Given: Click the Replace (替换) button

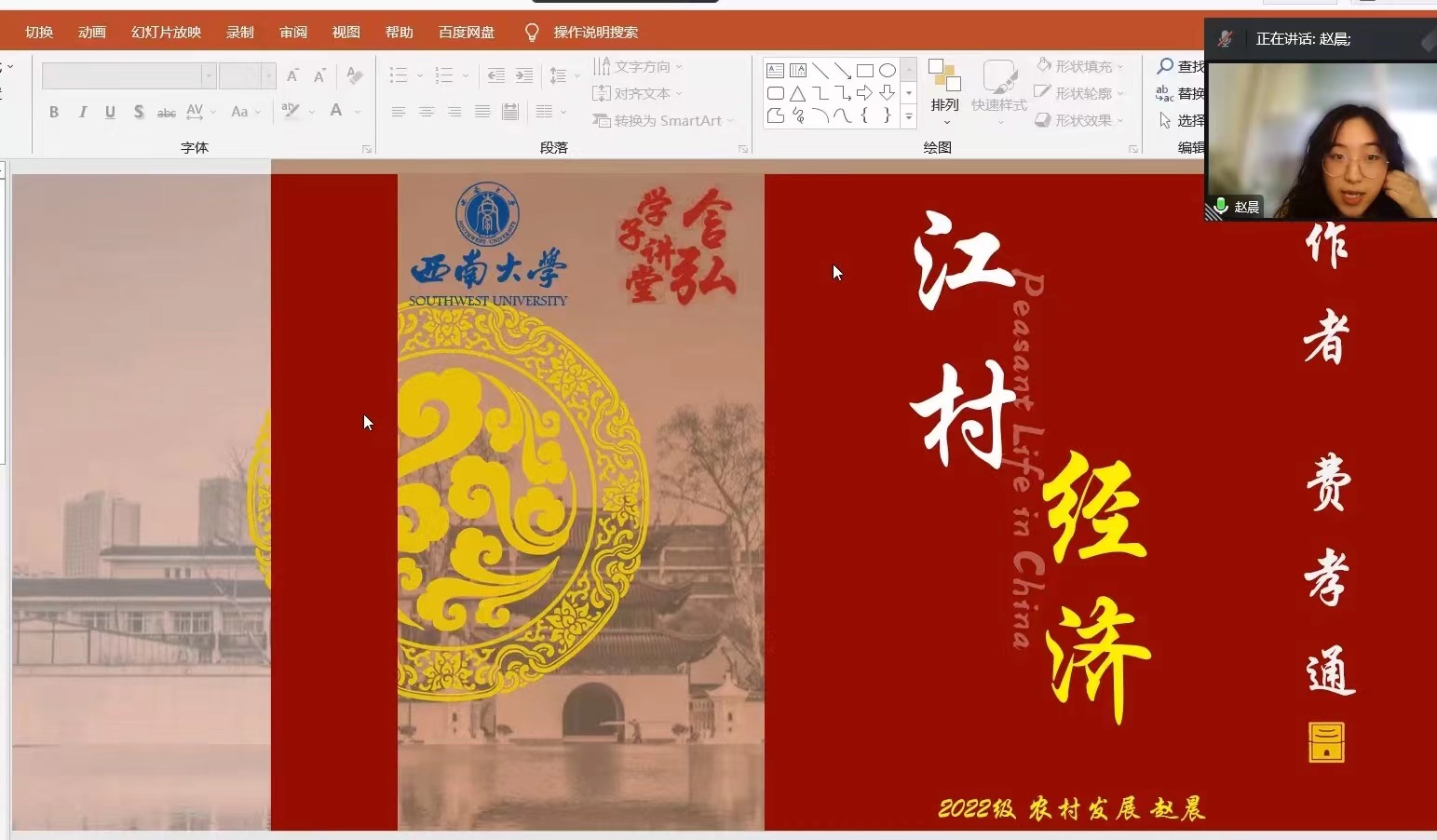Looking at the screenshot, I should click(1181, 93).
